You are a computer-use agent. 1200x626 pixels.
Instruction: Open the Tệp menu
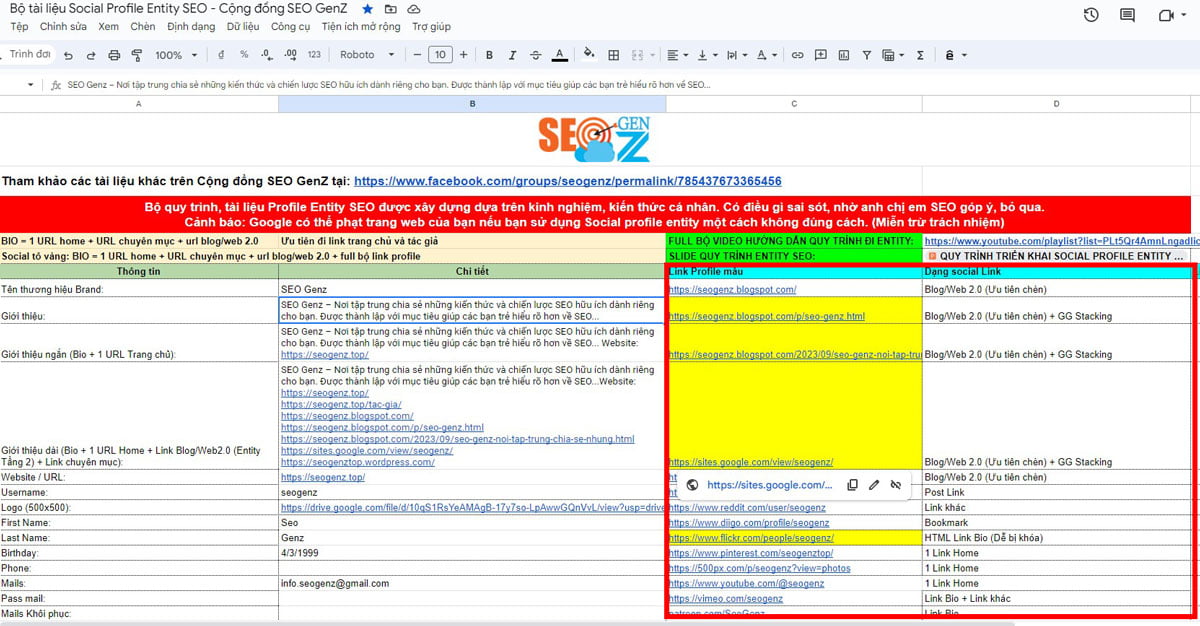[x=19, y=27]
